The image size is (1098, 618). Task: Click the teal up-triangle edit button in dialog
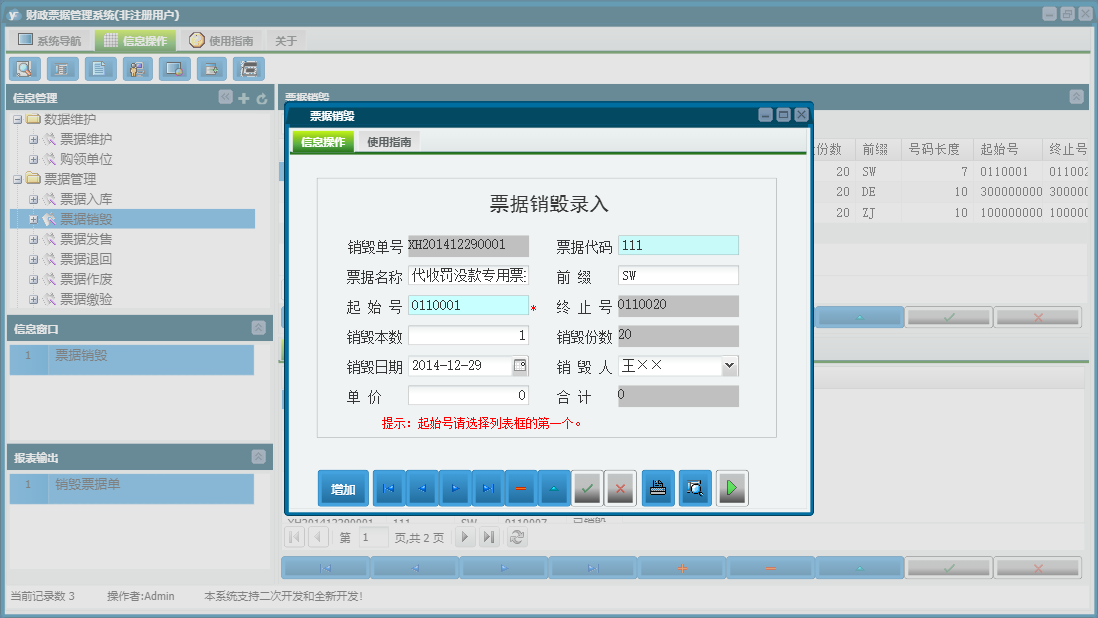pyautogui.click(x=554, y=489)
